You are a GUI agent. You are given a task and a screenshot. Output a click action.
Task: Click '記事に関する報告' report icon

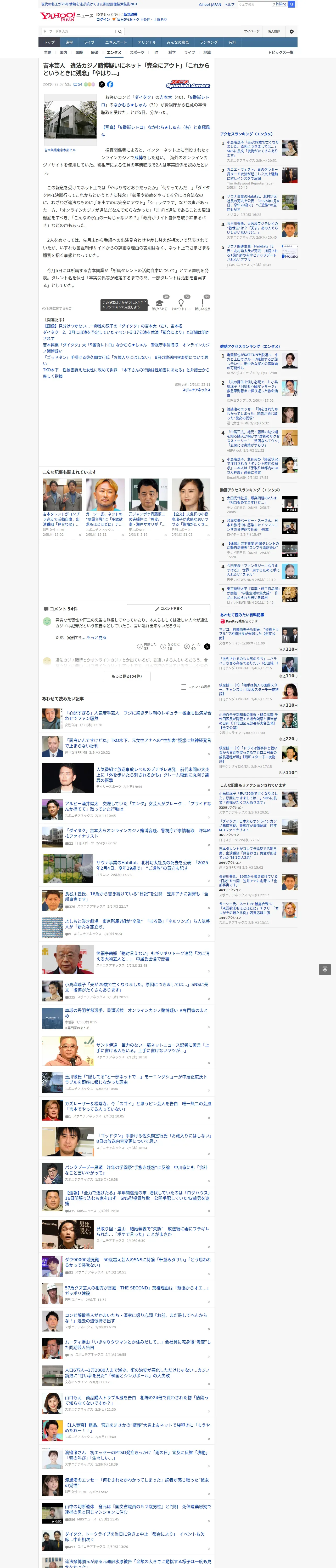[x=57, y=309]
